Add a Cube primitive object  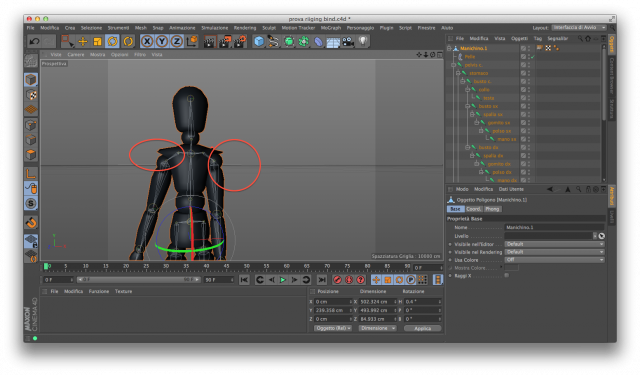[x=258, y=41]
